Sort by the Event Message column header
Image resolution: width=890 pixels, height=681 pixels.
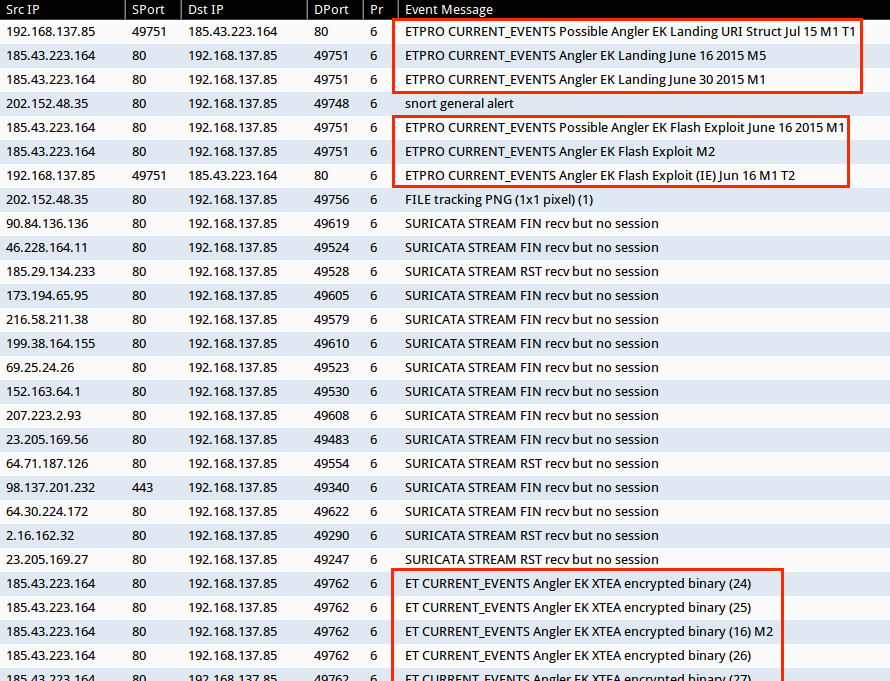[x=644, y=10]
